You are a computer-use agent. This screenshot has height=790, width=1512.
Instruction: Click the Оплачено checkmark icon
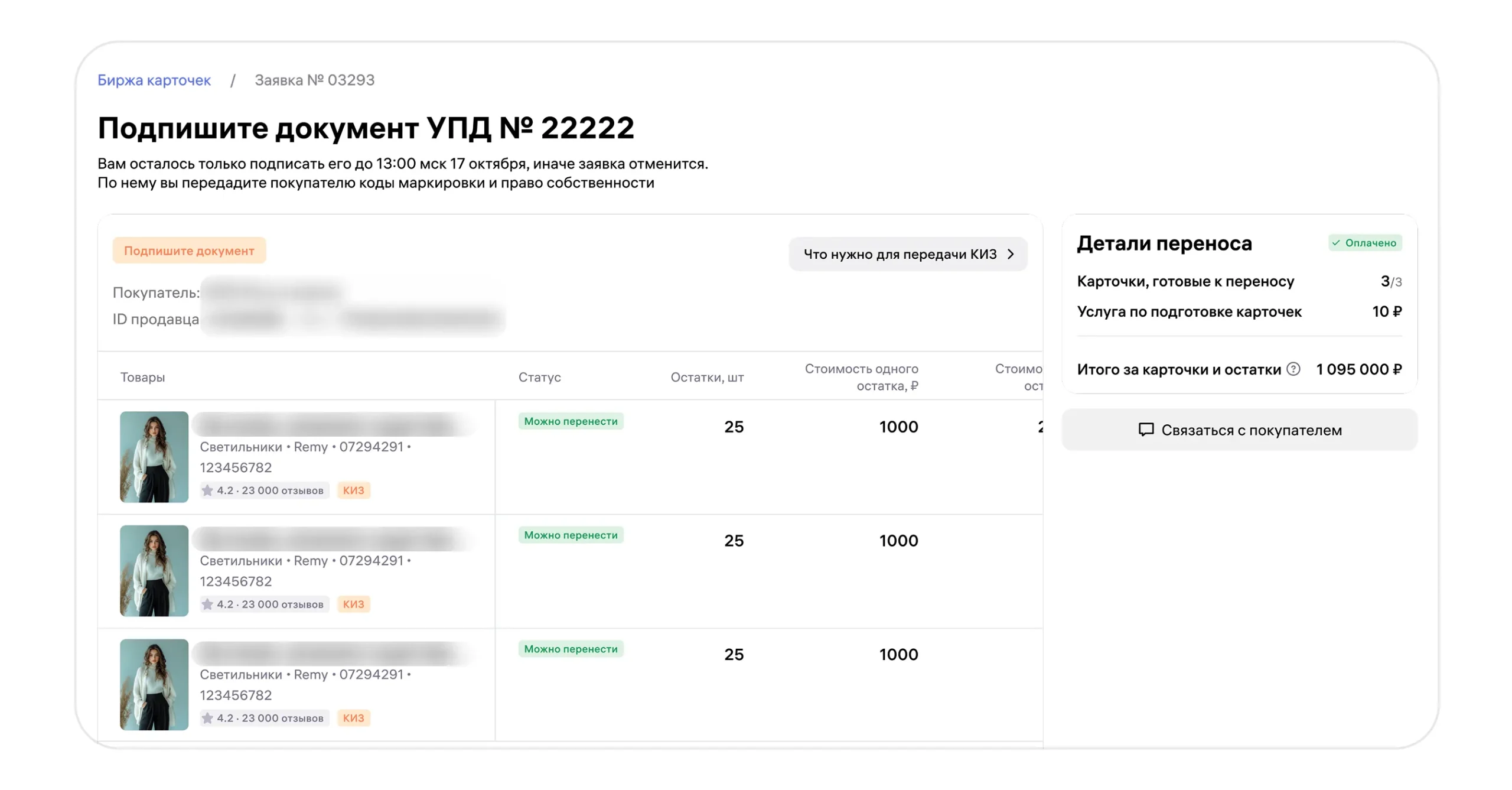(x=1335, y=243)
